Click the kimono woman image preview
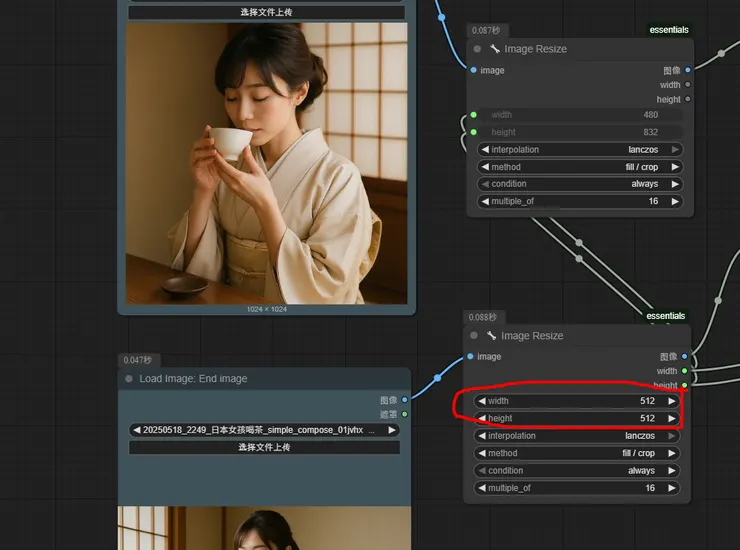This screenshot has width=740, height=550. point(266,163)
